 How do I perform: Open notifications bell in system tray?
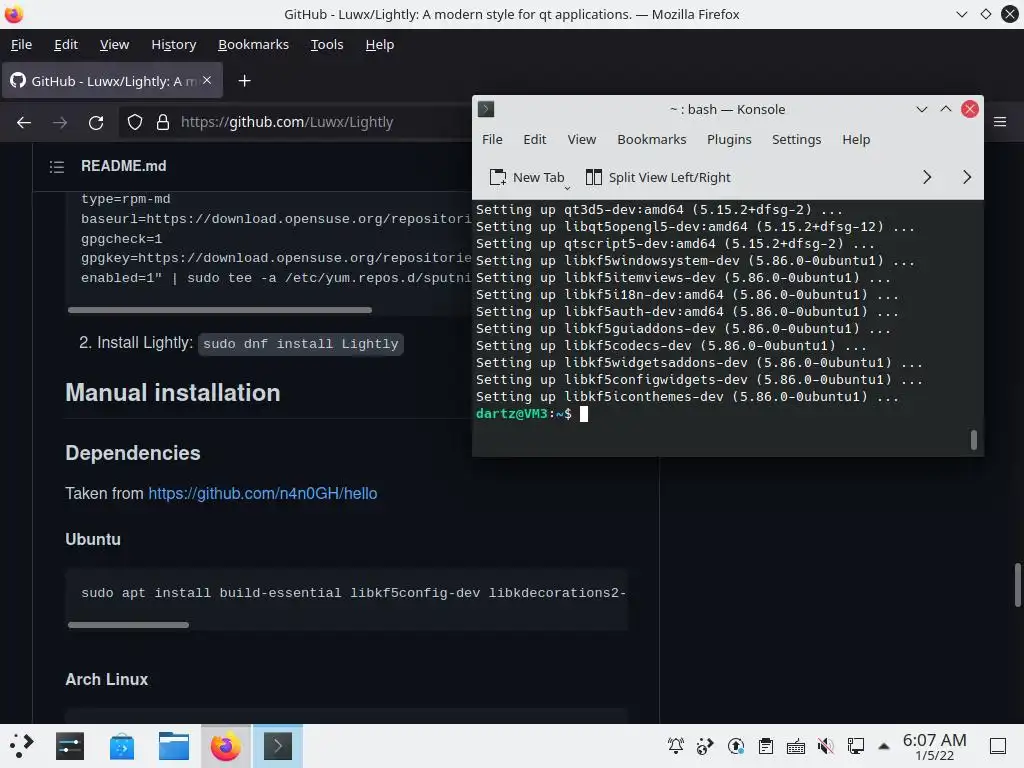pyautogui.click(x=675, y=746)
